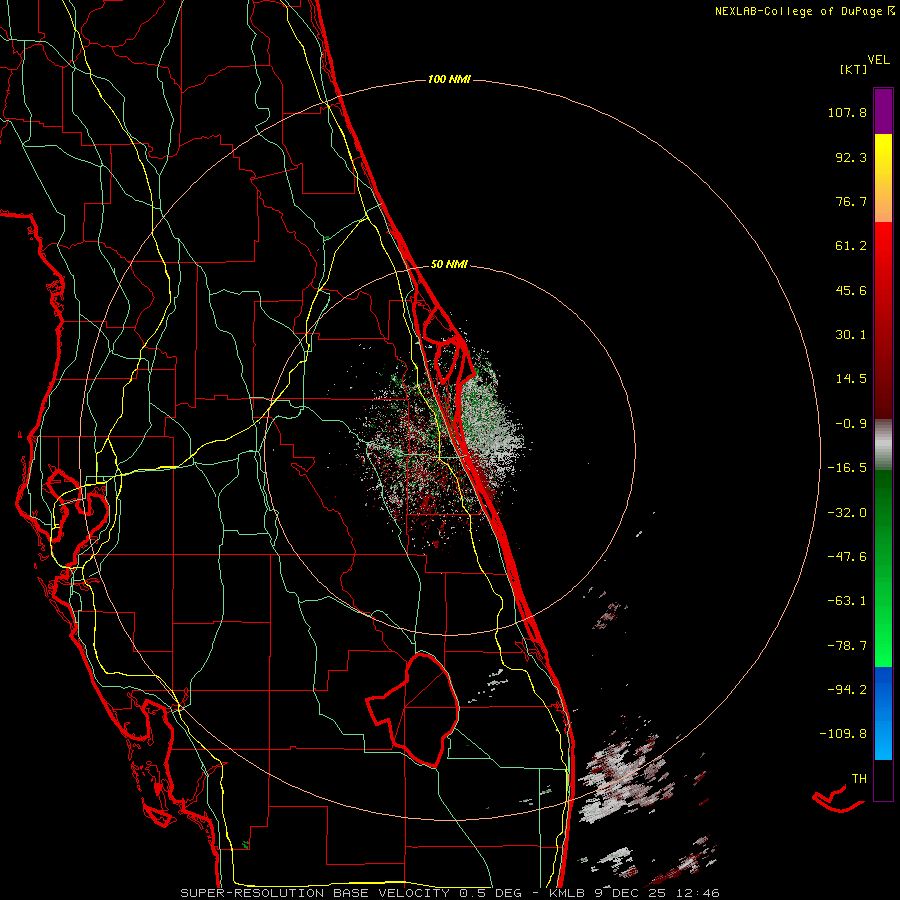Click the 30.1 velocity scale value
The height and width of the screenshot is (900, 900).
[x=851, y=335]
